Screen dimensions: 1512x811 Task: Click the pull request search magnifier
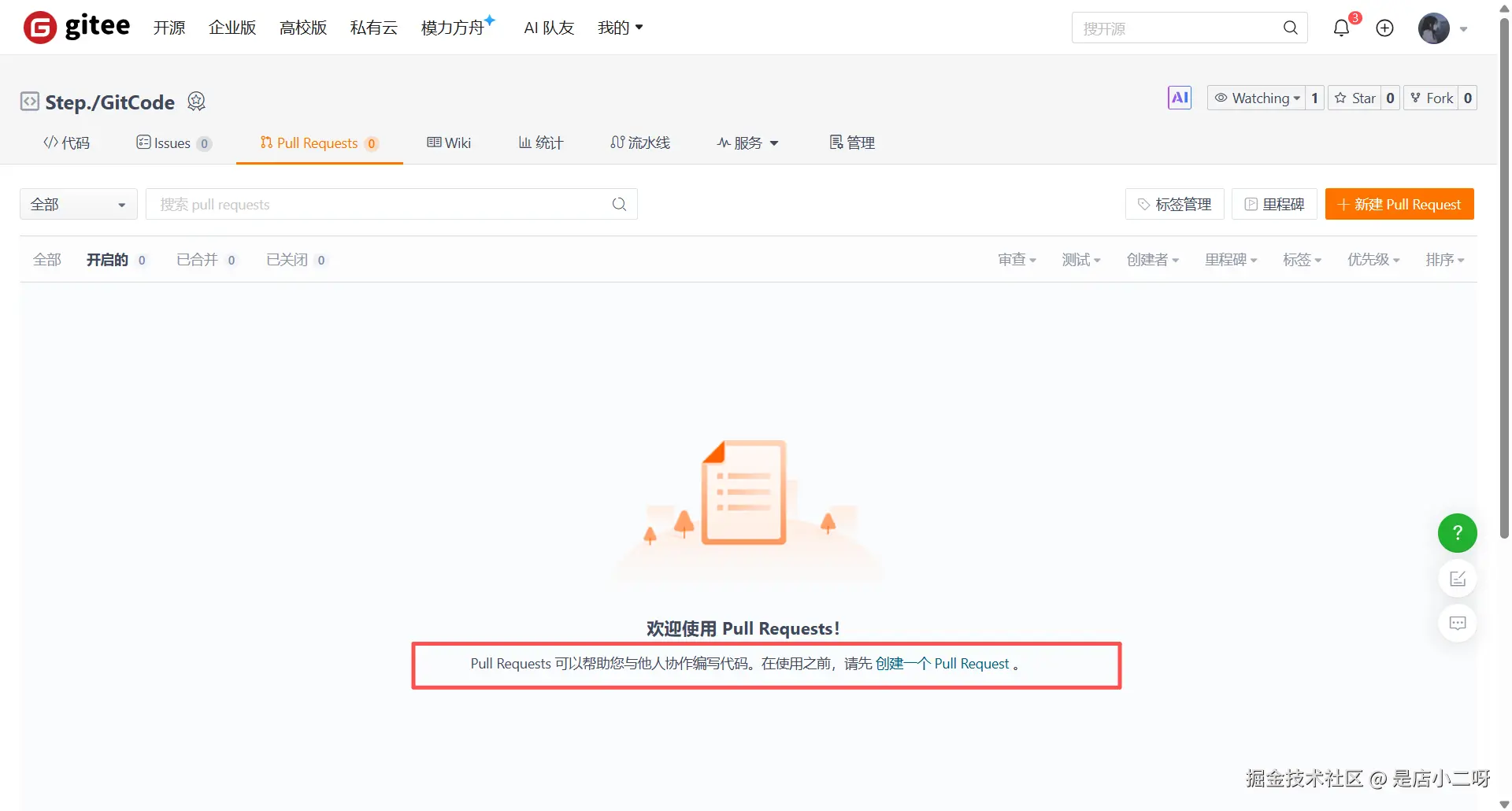coord(620,204)
